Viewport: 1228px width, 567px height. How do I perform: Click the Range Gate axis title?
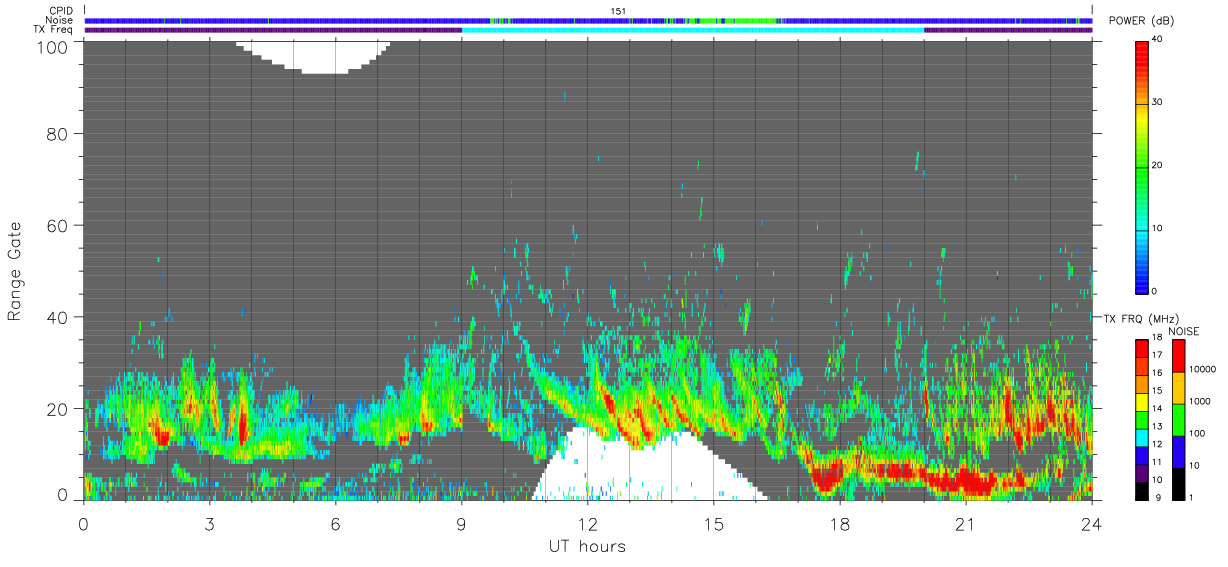point(15,271)
